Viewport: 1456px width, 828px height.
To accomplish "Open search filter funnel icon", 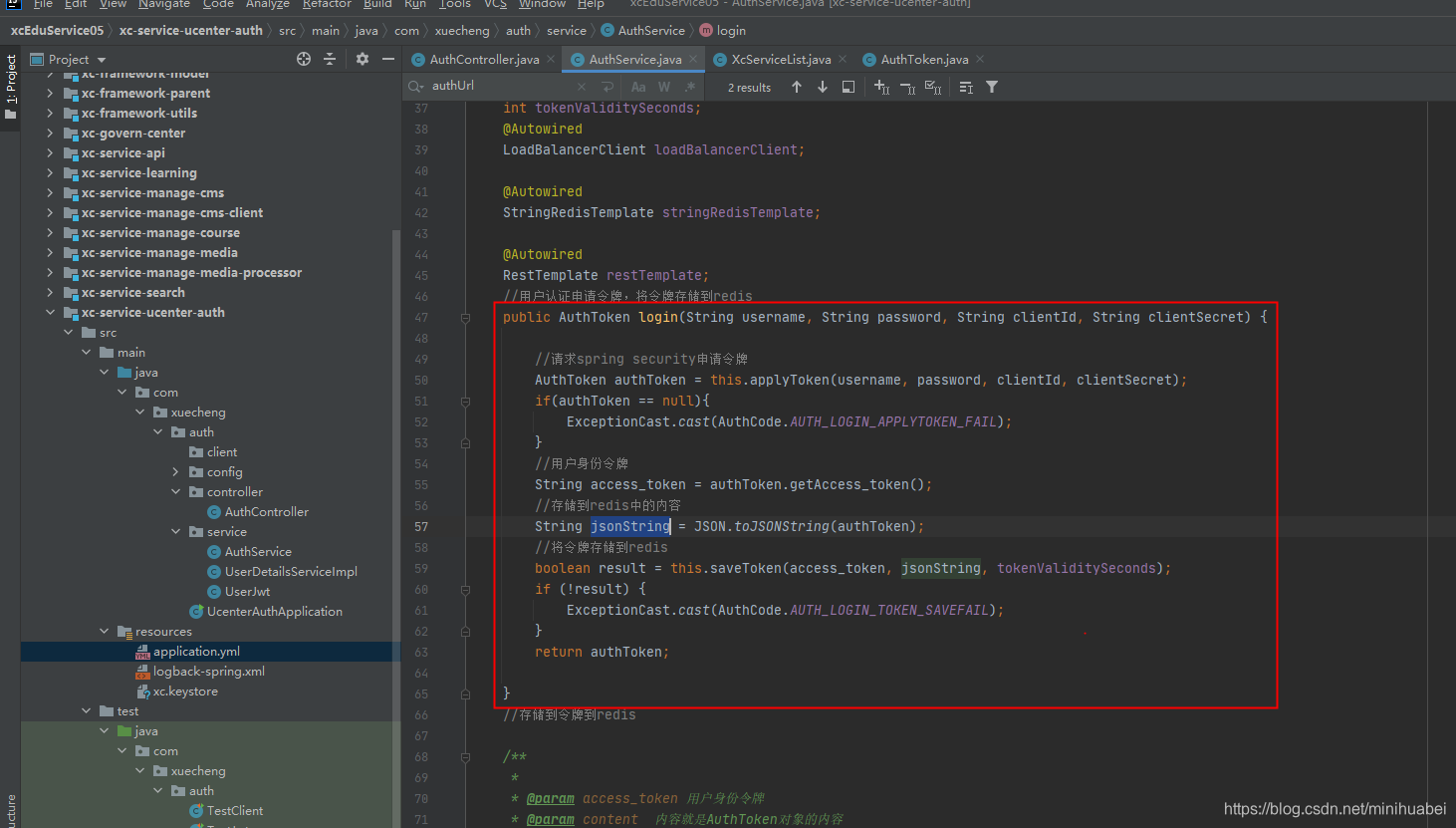I will tap(992, 87).
